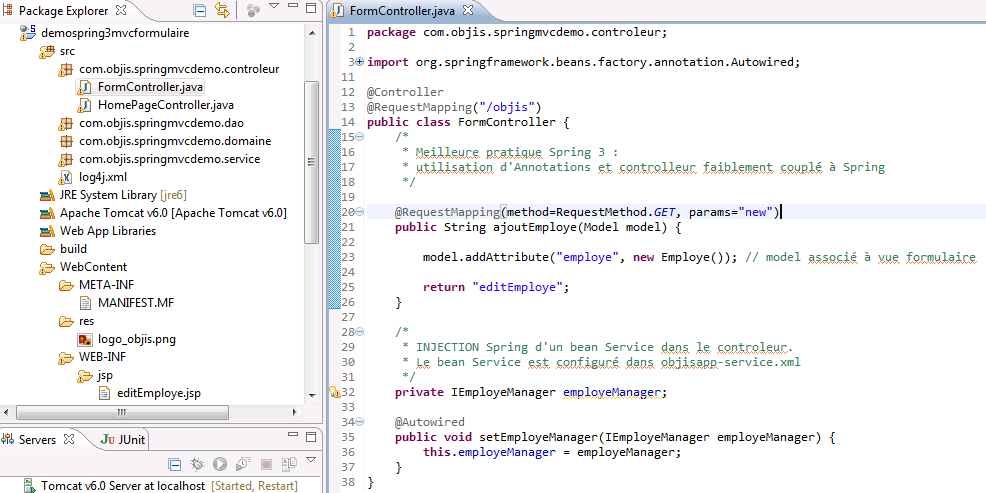Start the server from Servers toolbar

tap(219, 465)
